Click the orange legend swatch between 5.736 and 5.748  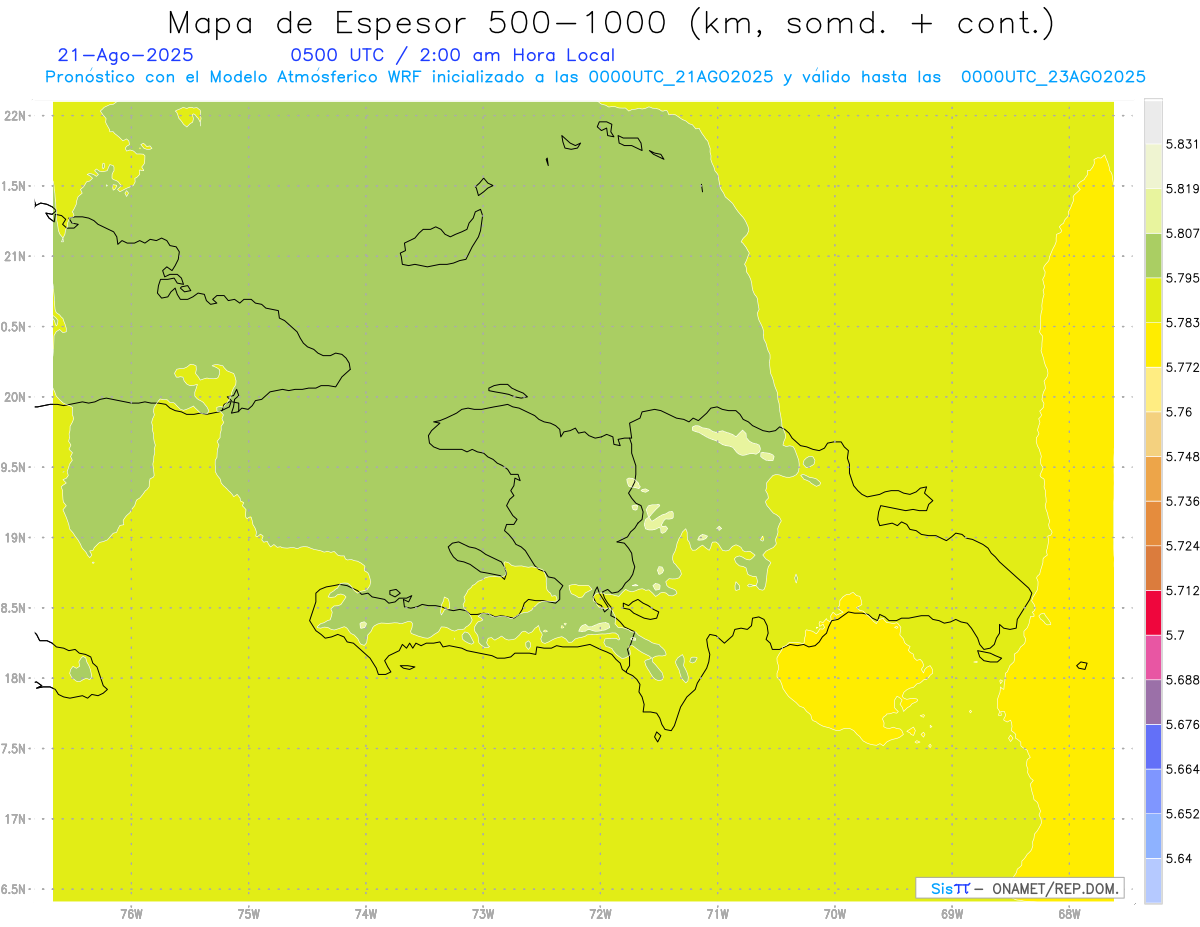[1153, 478]
